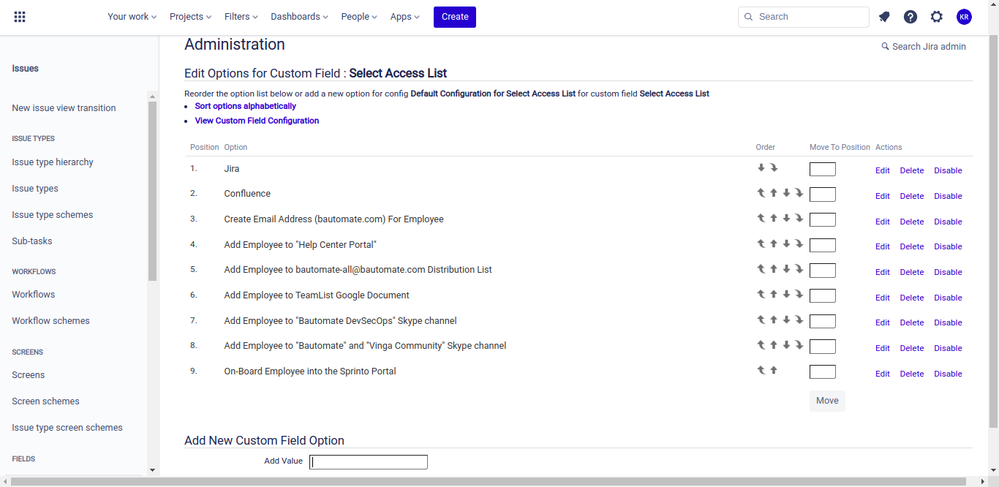The height and width of the screenshot is (487, 999).
Task: Open the Settings gear icon
Action: pyautogui.click(x=937, y=17)
